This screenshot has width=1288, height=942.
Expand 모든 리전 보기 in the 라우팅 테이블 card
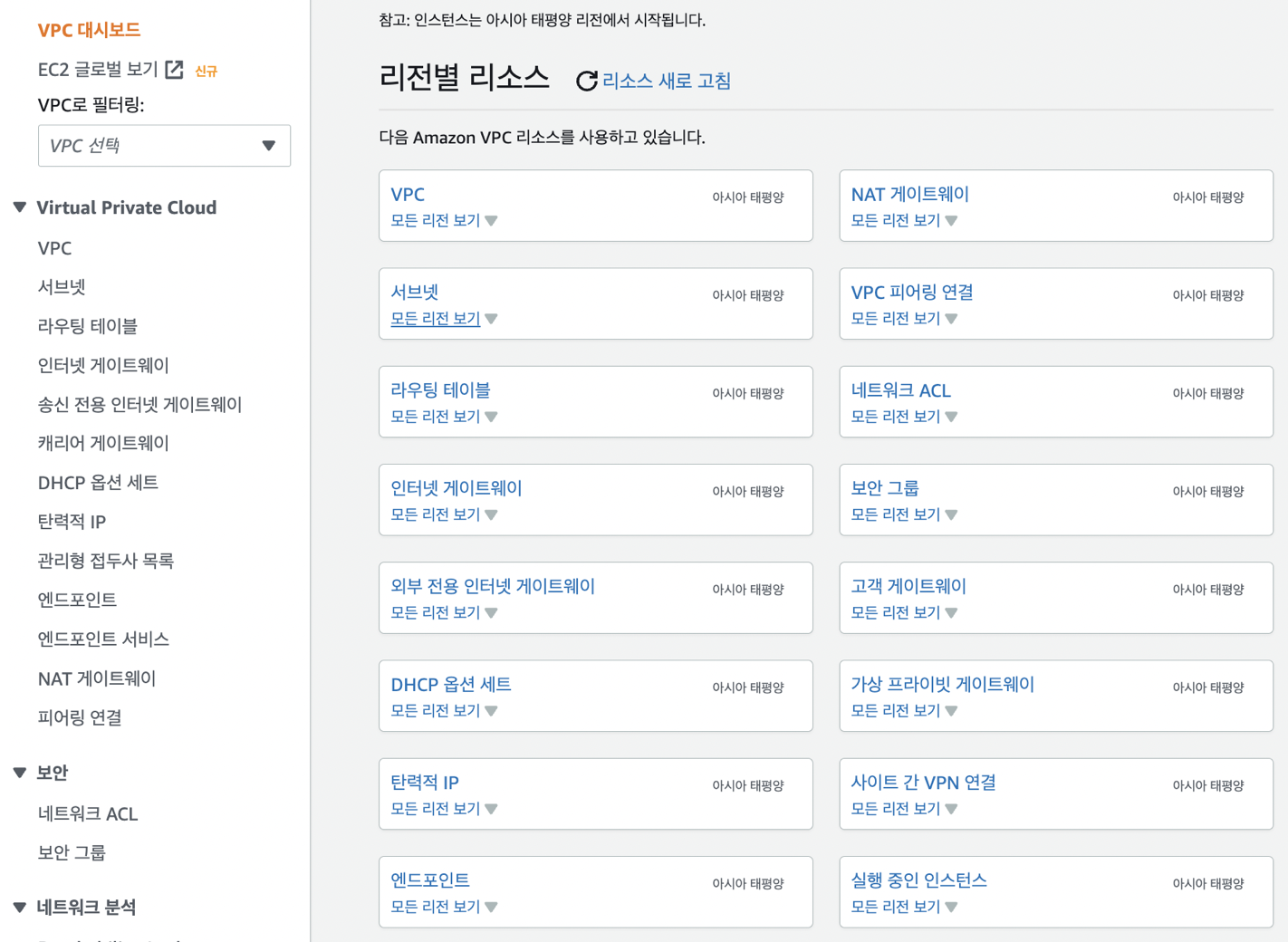pyautogui.click(x=444, y=417)
